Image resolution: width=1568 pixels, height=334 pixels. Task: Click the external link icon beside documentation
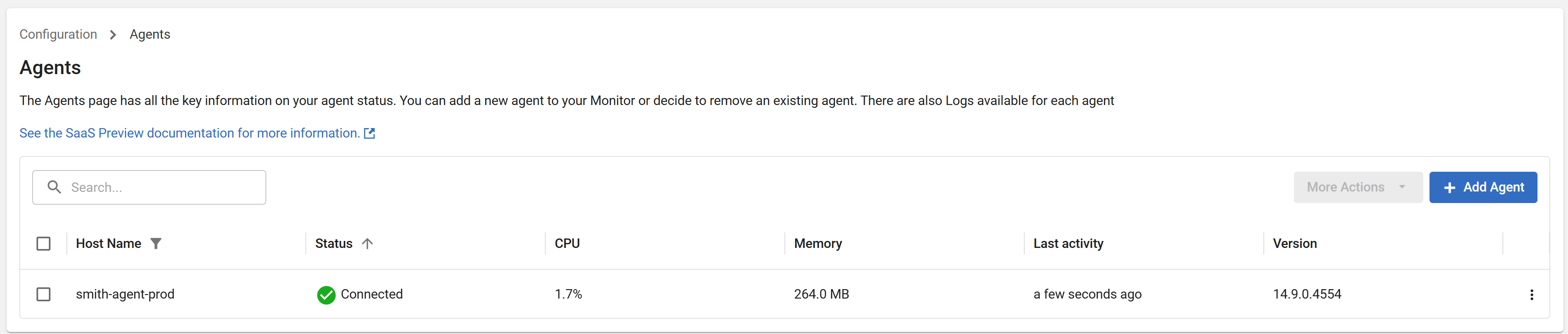[x=369, y=133]
